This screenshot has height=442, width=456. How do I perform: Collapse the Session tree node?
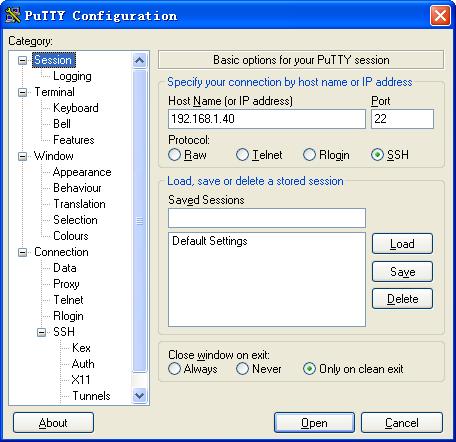[22, 60]
